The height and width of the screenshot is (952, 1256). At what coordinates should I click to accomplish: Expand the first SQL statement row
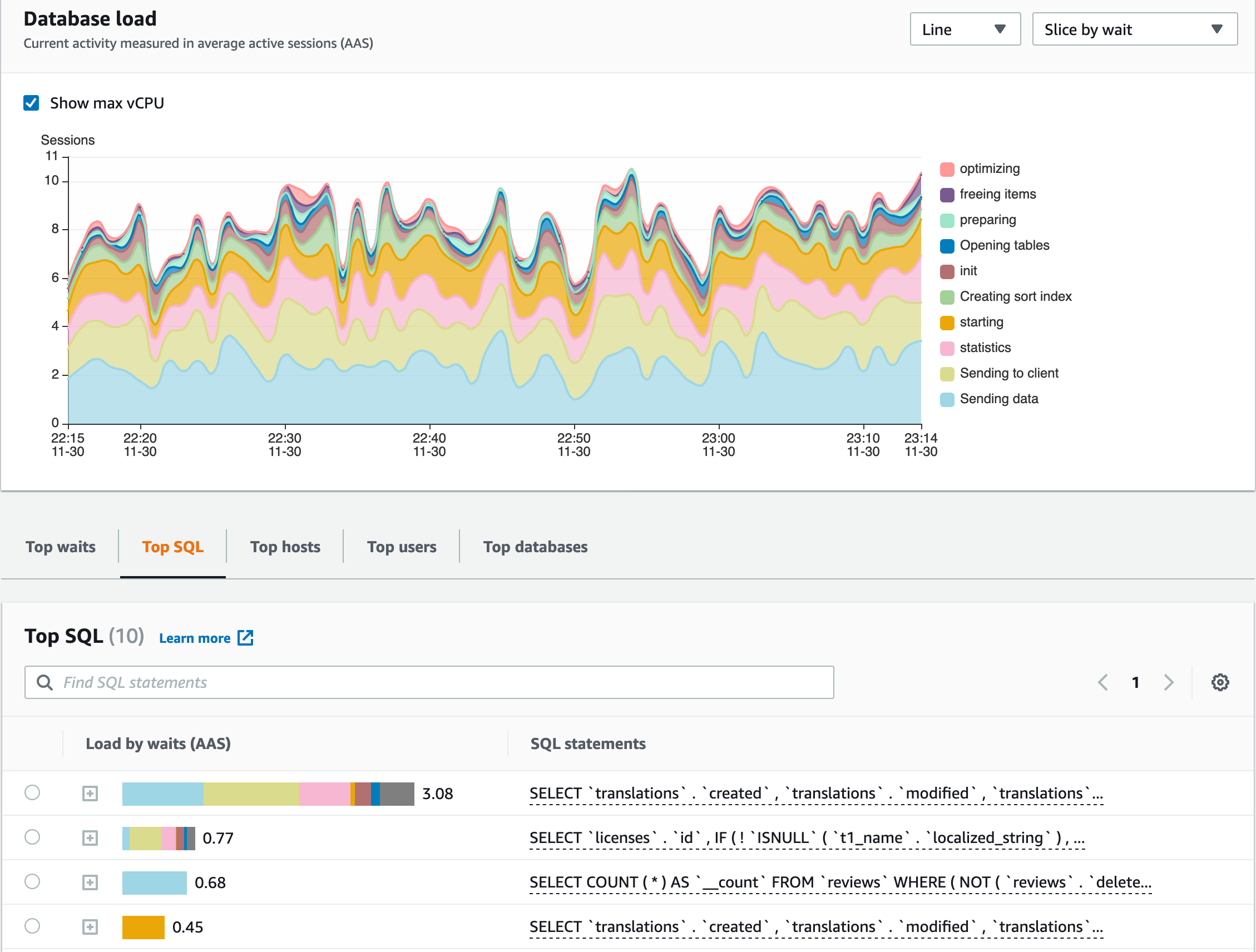pyautogui.click(x=91, y=792)
